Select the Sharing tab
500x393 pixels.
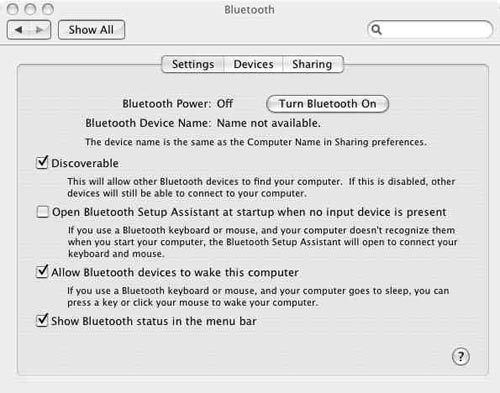click(312, 64)
